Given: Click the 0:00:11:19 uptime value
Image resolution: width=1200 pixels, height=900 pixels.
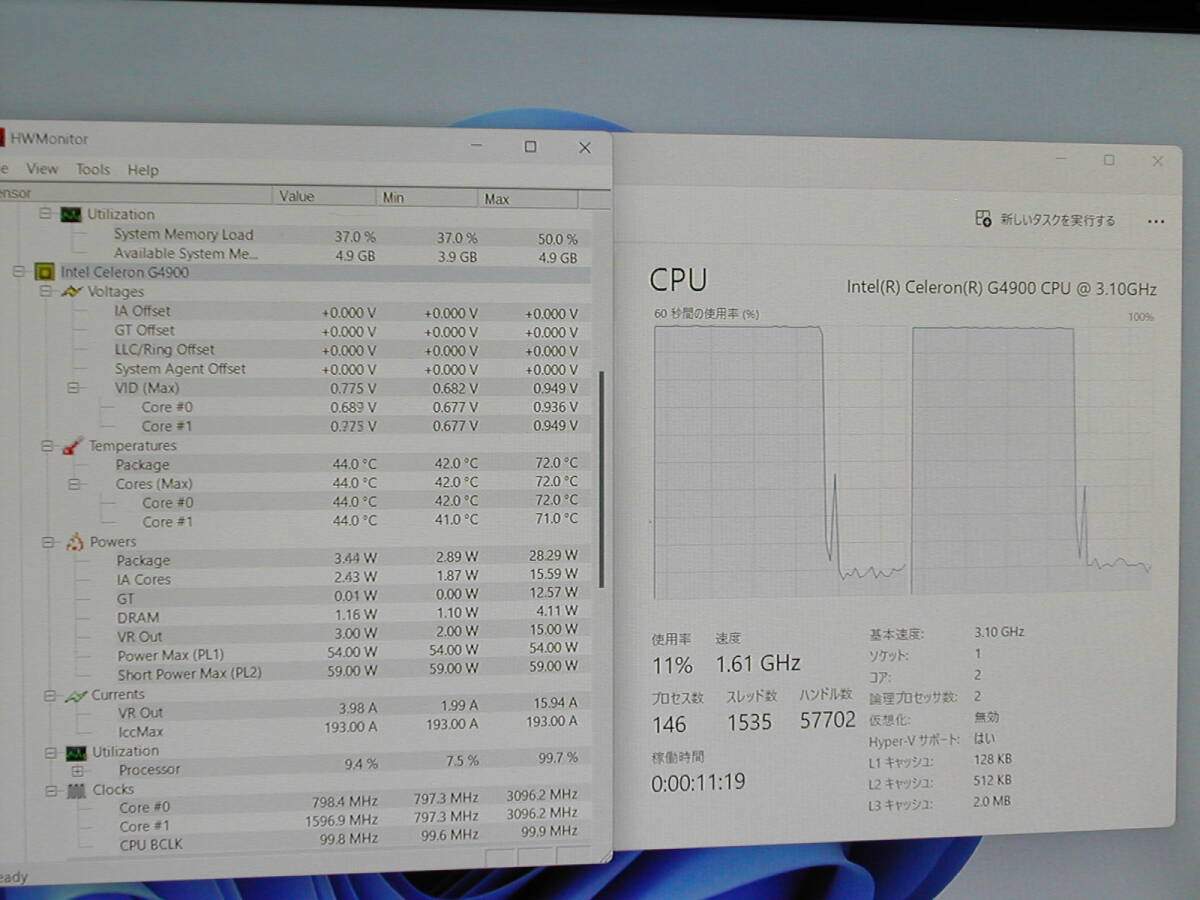Looking at the screenshot, I should (x=698, y=782).
